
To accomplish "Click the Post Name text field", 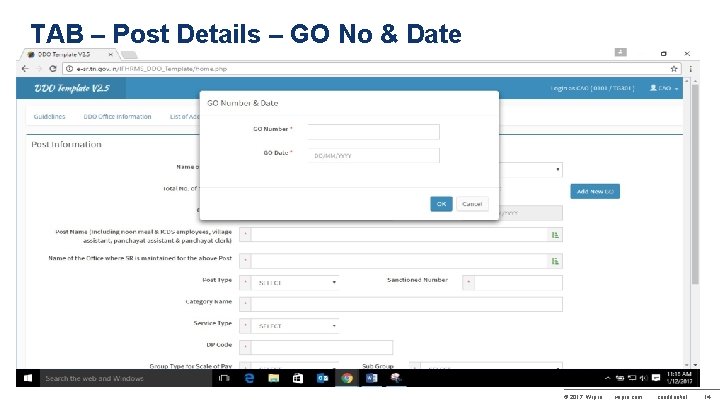I will [400, 235].
